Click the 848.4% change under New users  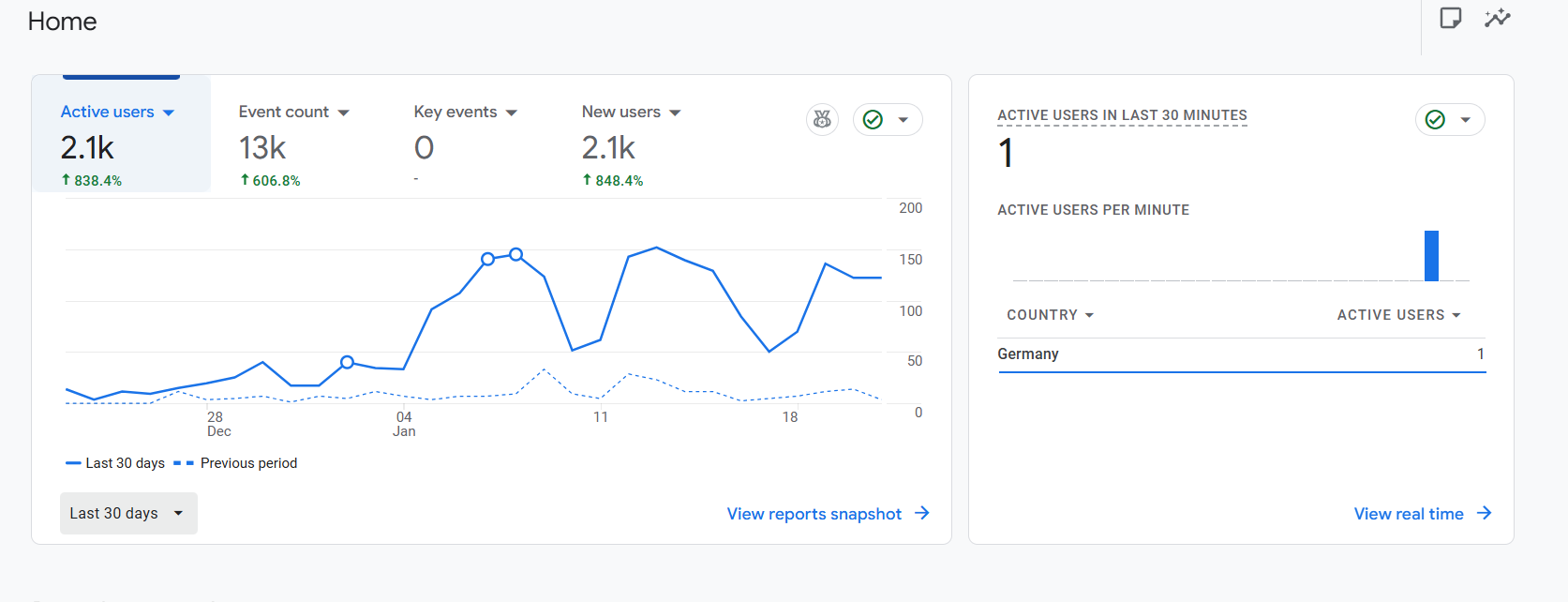613,180
